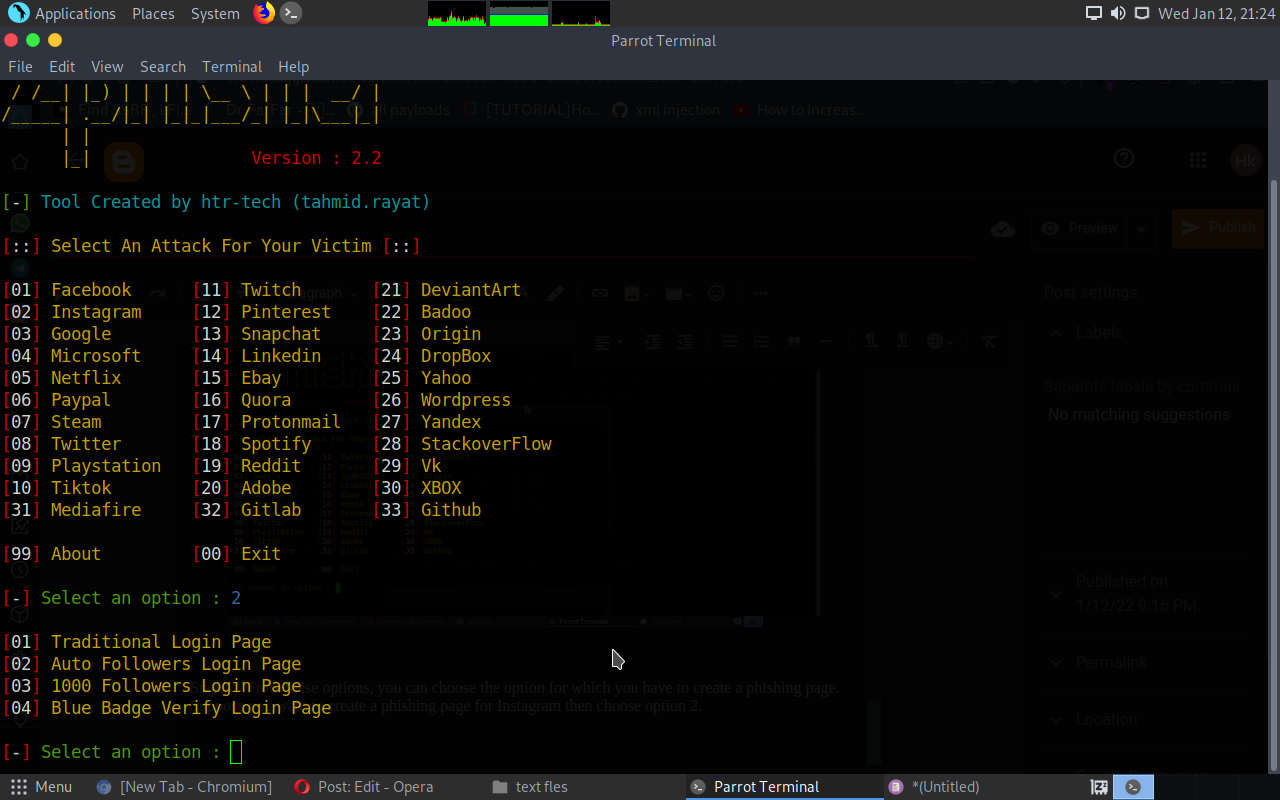Click the 'Netflix' list entry

(x=86, y=378)
